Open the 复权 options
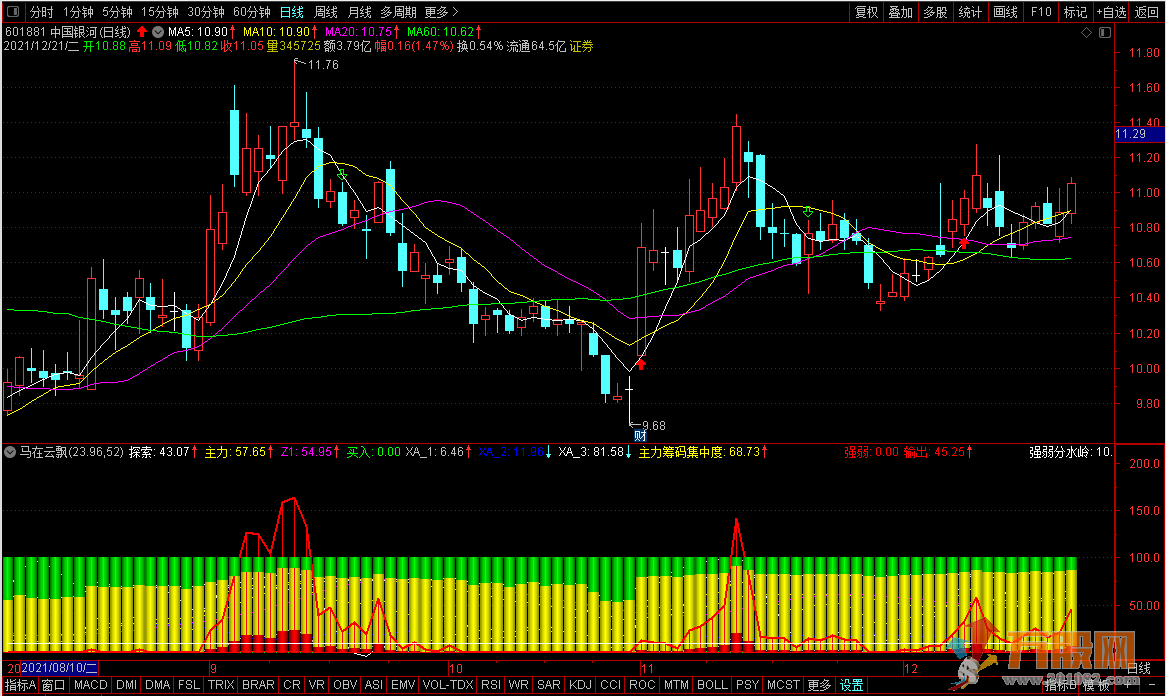 [x=866, y=12]
